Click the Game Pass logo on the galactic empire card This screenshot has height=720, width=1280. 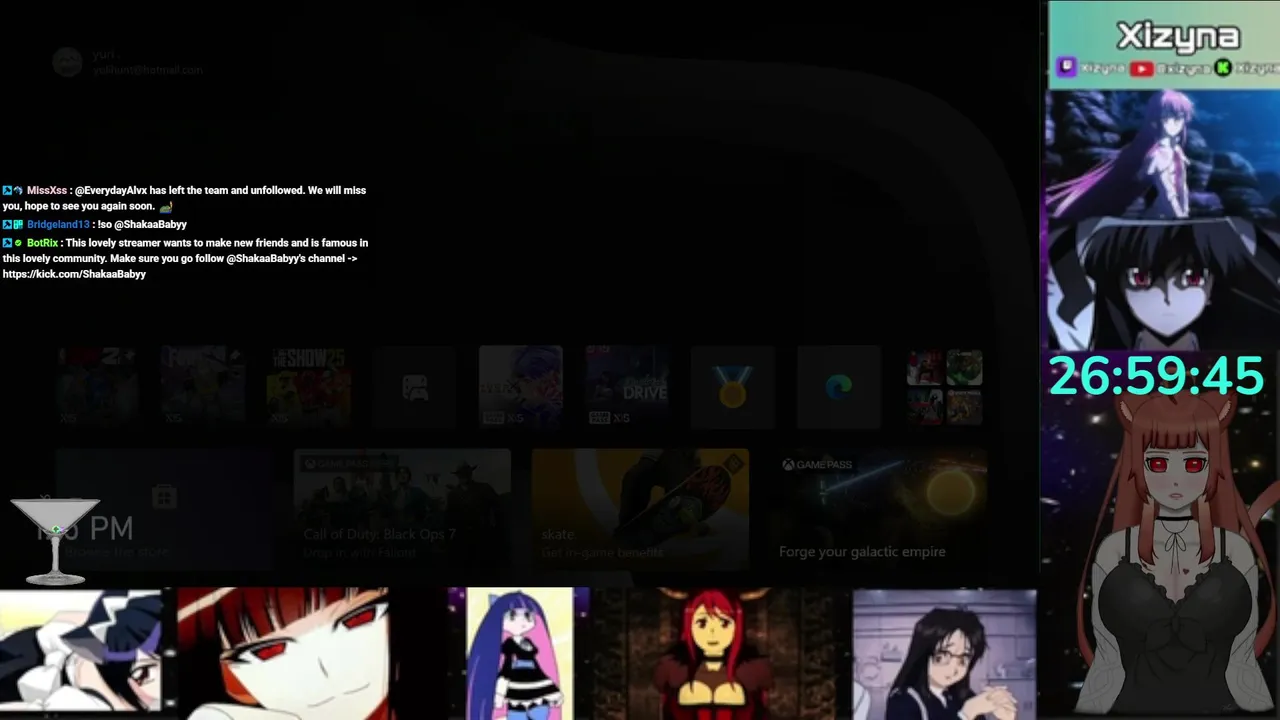click(817, 464)
